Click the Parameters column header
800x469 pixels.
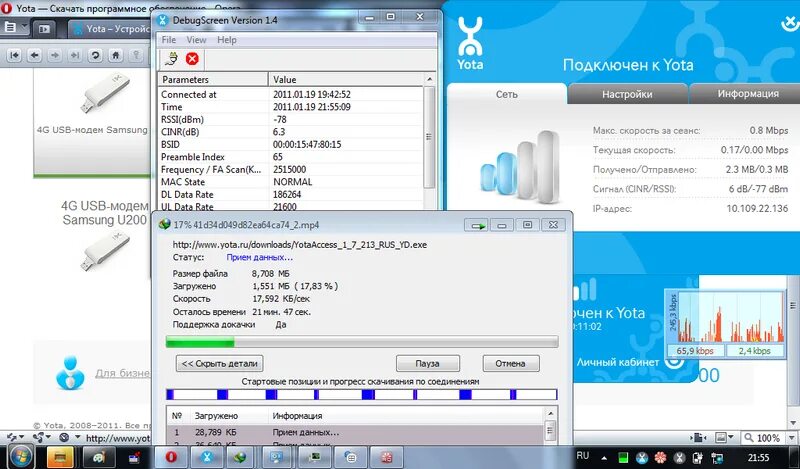pyautogui.click(x=213, y=80)
